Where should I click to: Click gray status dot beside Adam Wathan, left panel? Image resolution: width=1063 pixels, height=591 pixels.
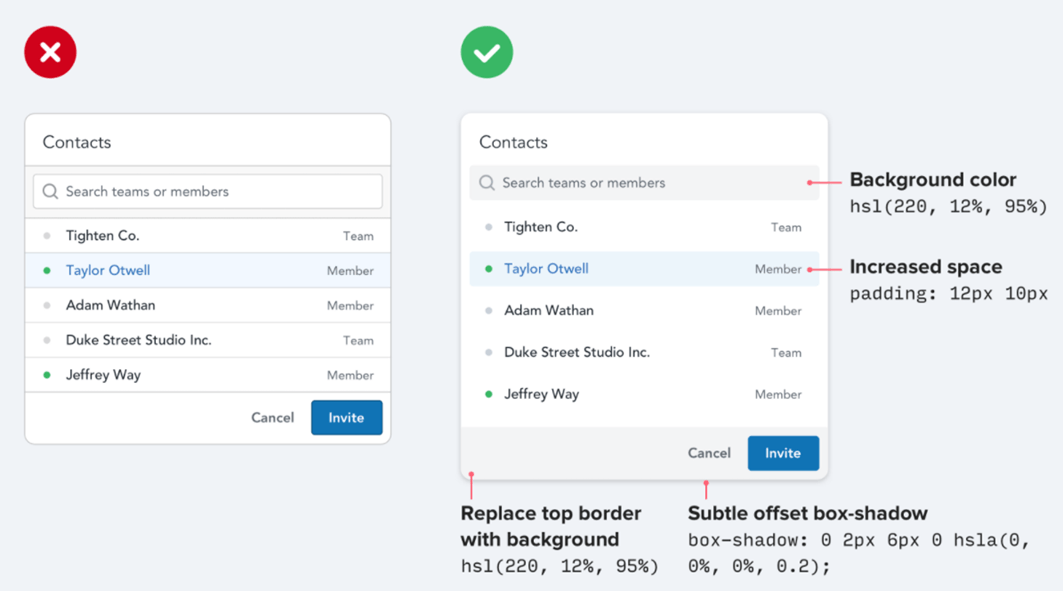[47, 305]
